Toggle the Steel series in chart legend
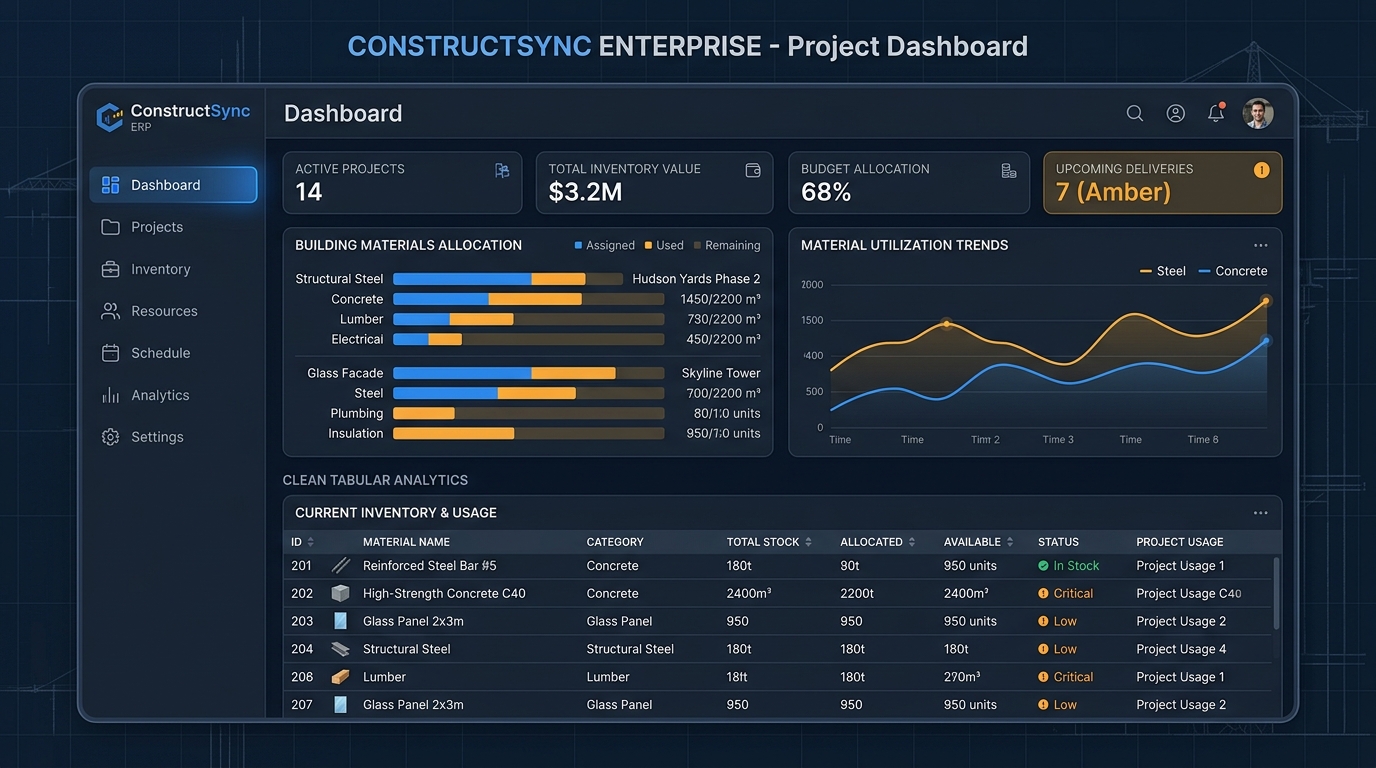Screen dimensions: 1376x768 pyautogui.click(x=1162, y=271)
